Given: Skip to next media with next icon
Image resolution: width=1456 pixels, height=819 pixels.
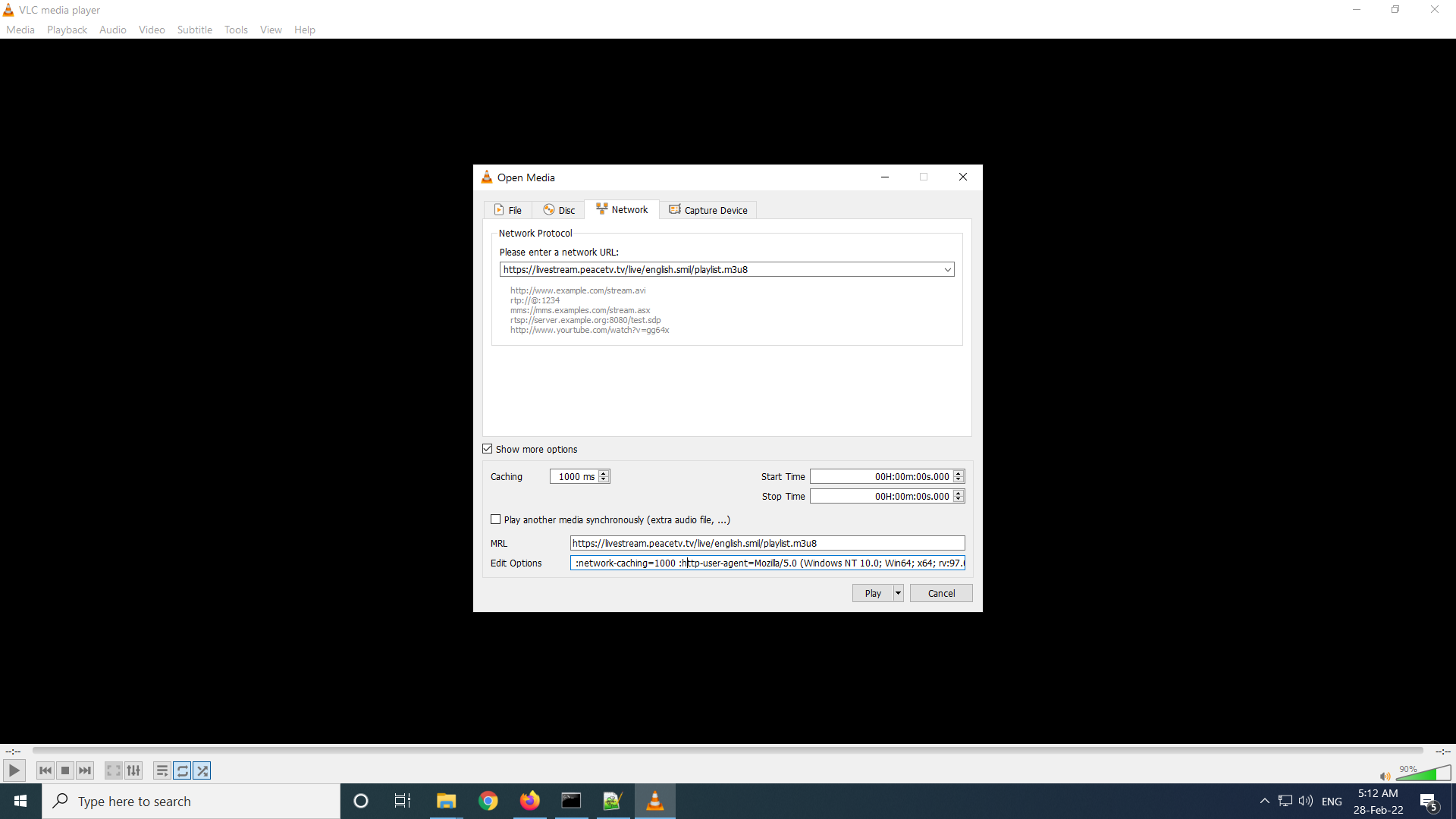Looking at the screenshot, I should (85, 770).
